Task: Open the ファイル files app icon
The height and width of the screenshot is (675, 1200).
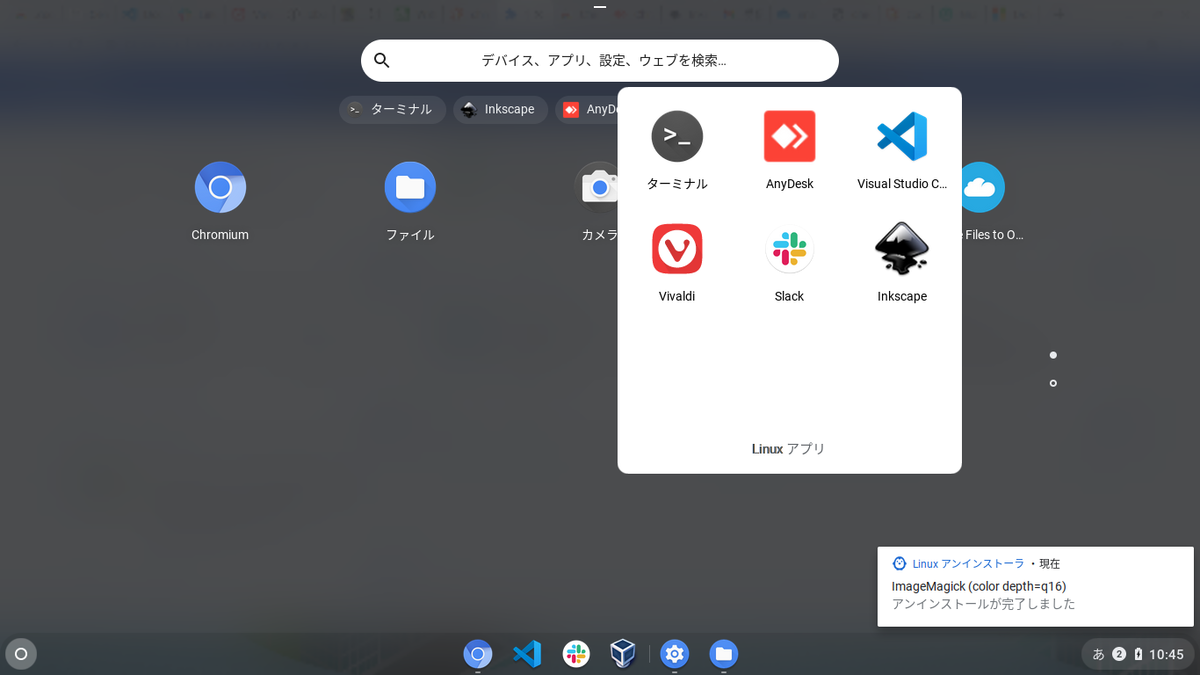Action: point(410,187)
